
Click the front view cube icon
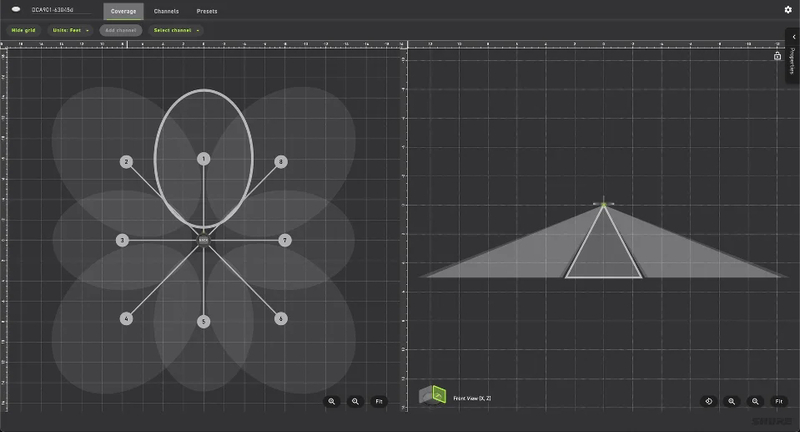(x=431, y=396)
